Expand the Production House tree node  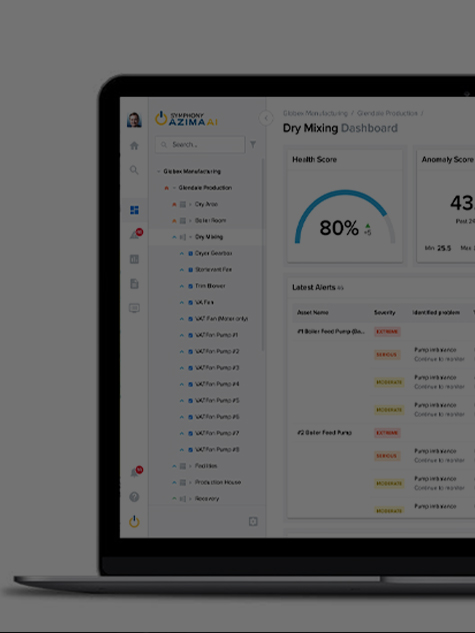190,482
